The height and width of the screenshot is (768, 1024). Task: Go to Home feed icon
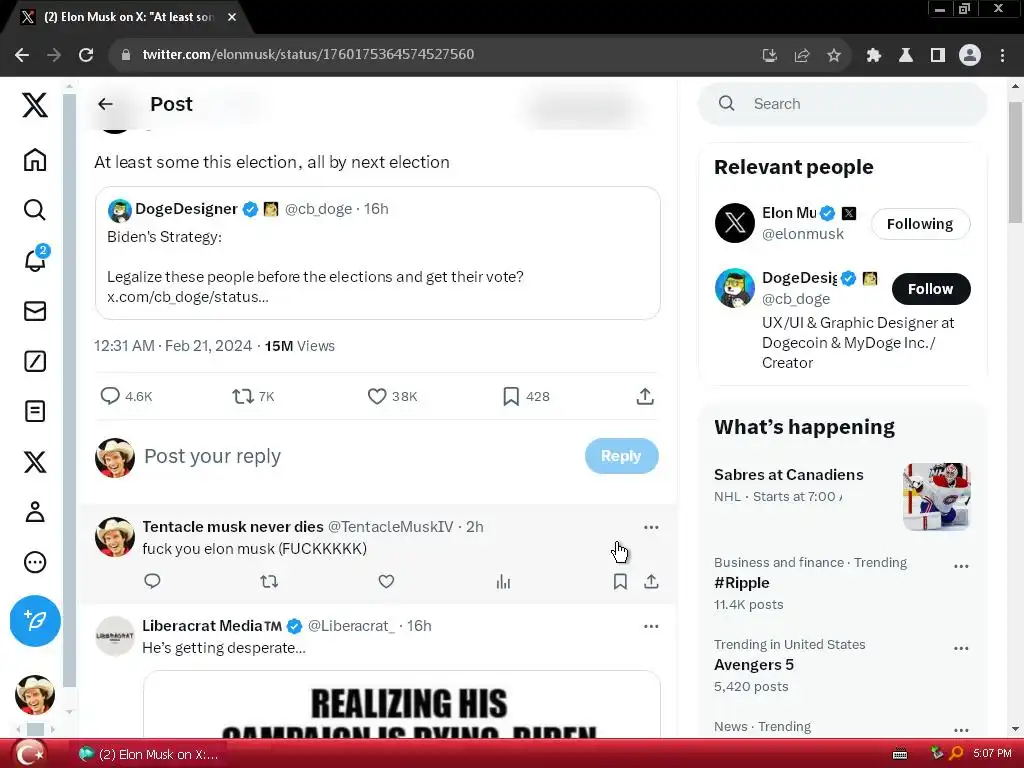tap(35, 160)
